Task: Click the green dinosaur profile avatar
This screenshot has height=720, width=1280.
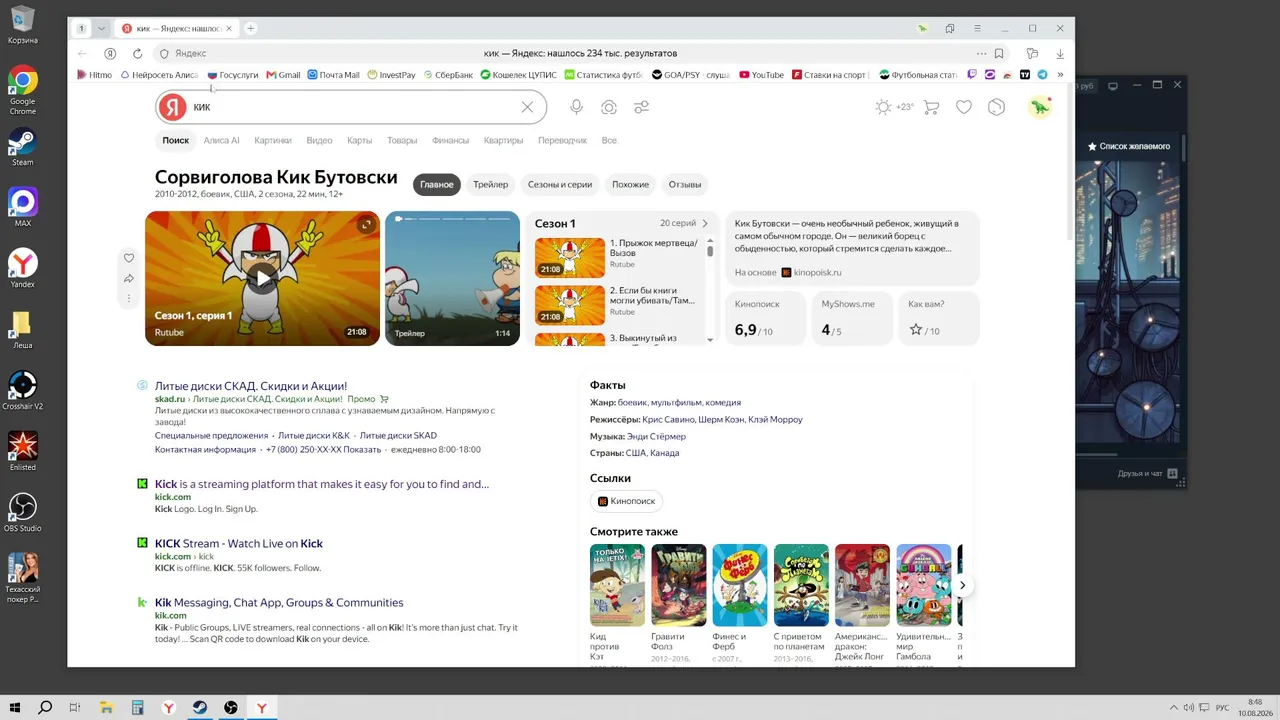Action: (1040, 107)
